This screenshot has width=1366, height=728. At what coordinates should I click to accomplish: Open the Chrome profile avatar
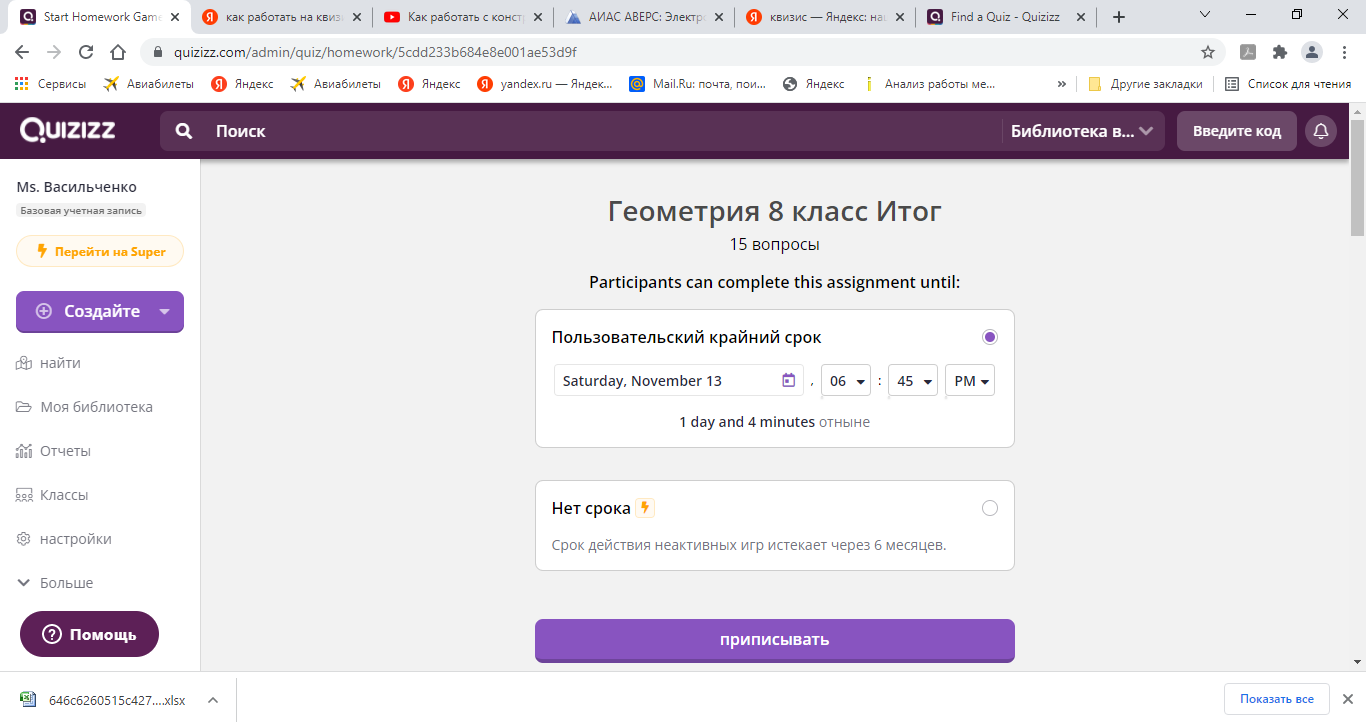click(x=1311, y=52)
